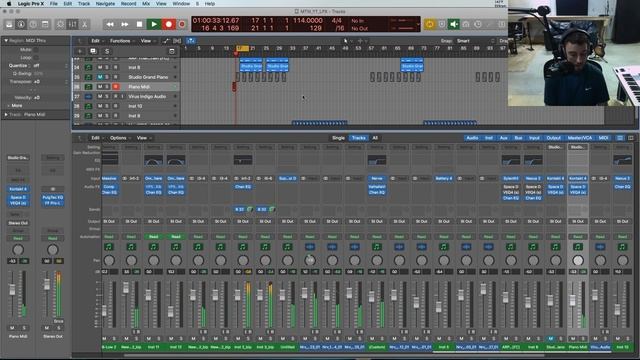Disable record on Piano Midi track
This screenshot has width=640, height=360.
pyautogui.click(x=116, y=87)
